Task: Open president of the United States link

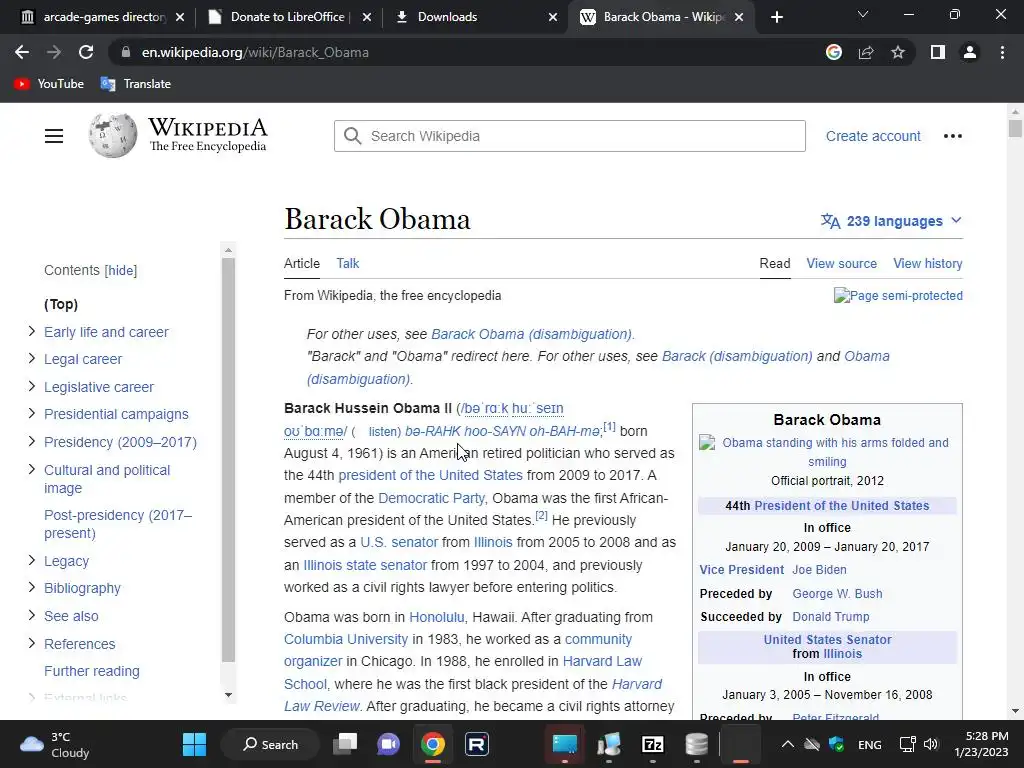Action: 430,475
